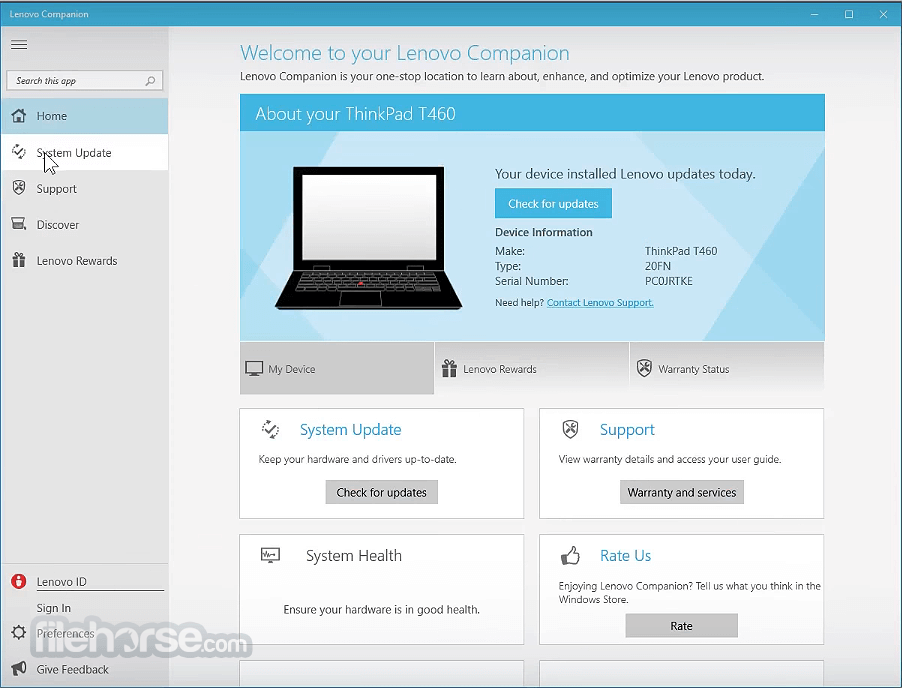The height and width of the screenshot is (688, 902).
Task: Click the ThinkPad laptop image
Action: [369, 238]
